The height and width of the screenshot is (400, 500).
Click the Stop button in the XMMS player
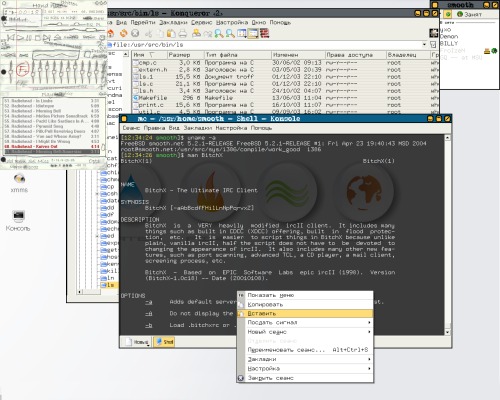coord(38,37)
